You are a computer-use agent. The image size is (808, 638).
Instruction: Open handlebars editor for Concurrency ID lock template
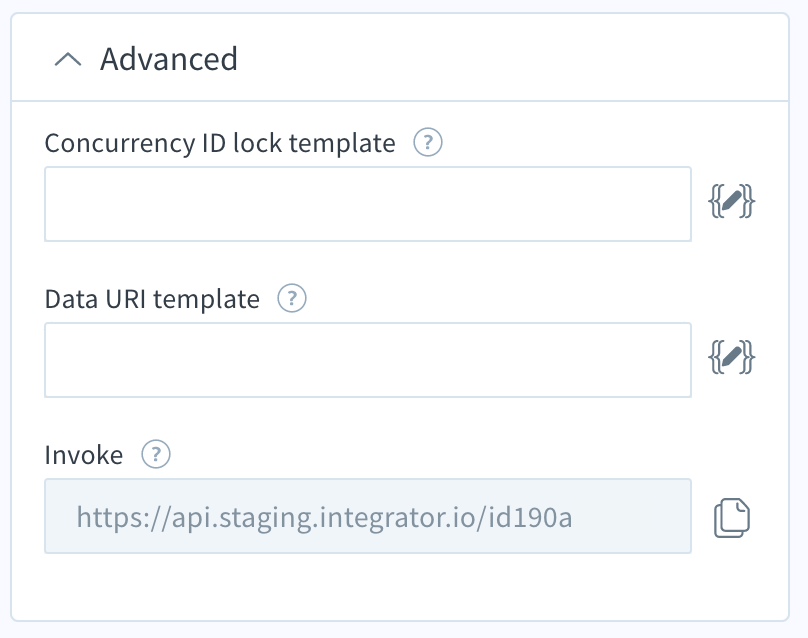click(x=731, y=202)
